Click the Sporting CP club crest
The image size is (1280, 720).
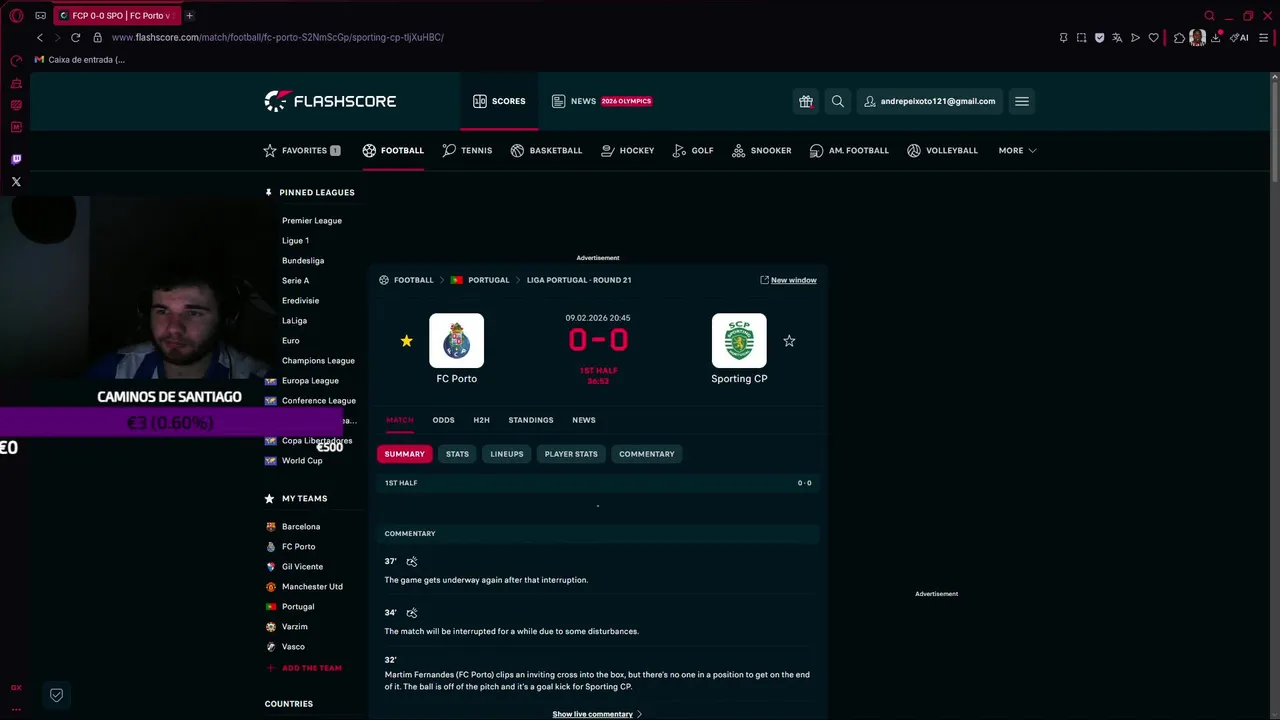point(739,341)
